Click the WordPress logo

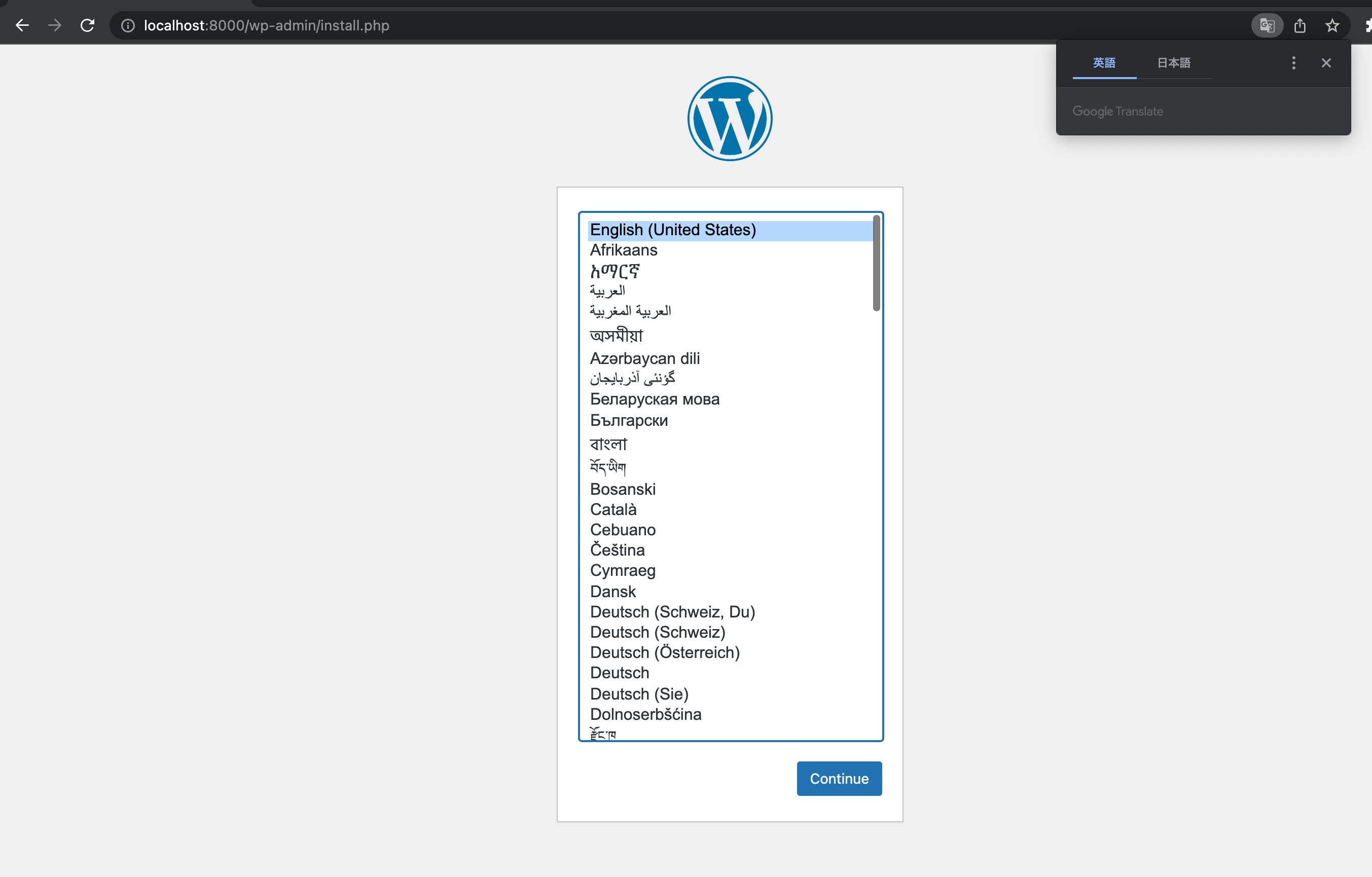click(x=730, y=119)
